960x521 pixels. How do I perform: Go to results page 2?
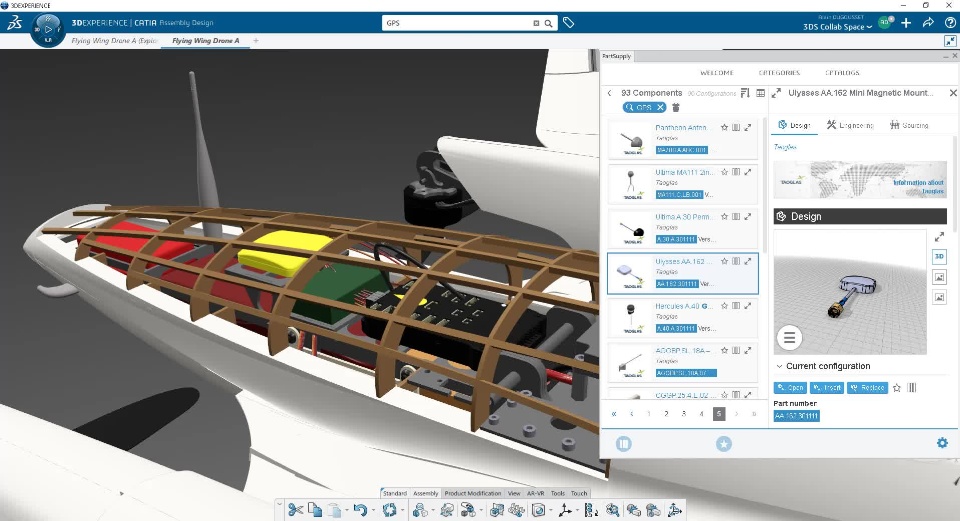[667, 414]
